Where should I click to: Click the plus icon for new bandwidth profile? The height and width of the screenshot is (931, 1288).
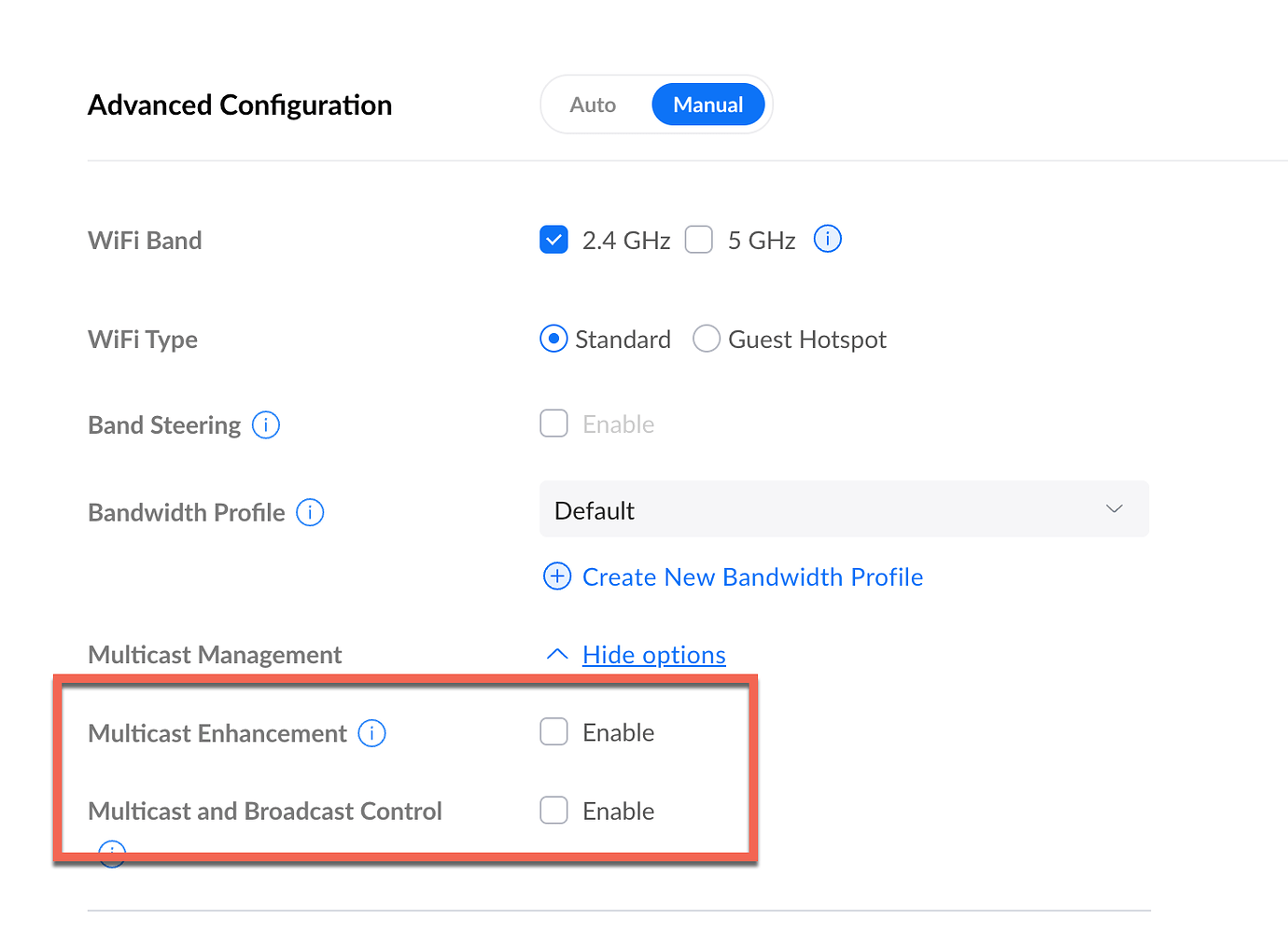point(557,577)
